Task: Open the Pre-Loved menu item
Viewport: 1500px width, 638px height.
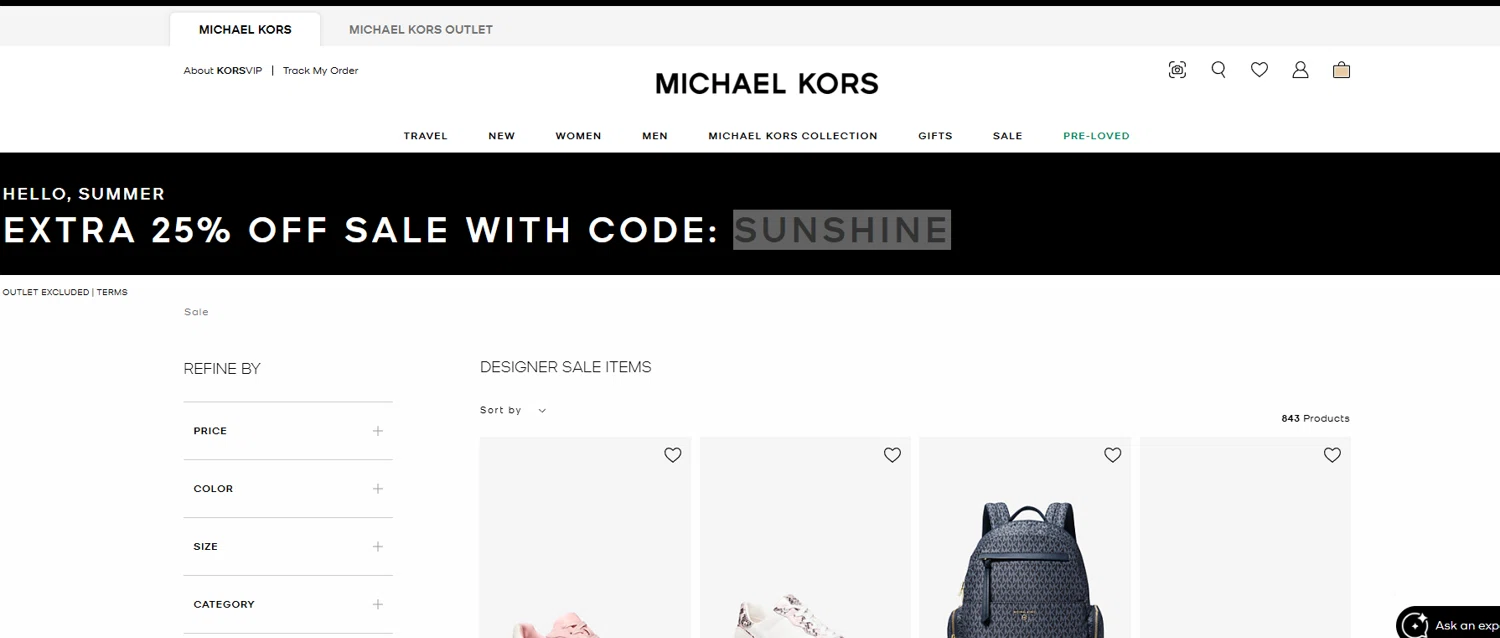Action: click(1096, 136)
